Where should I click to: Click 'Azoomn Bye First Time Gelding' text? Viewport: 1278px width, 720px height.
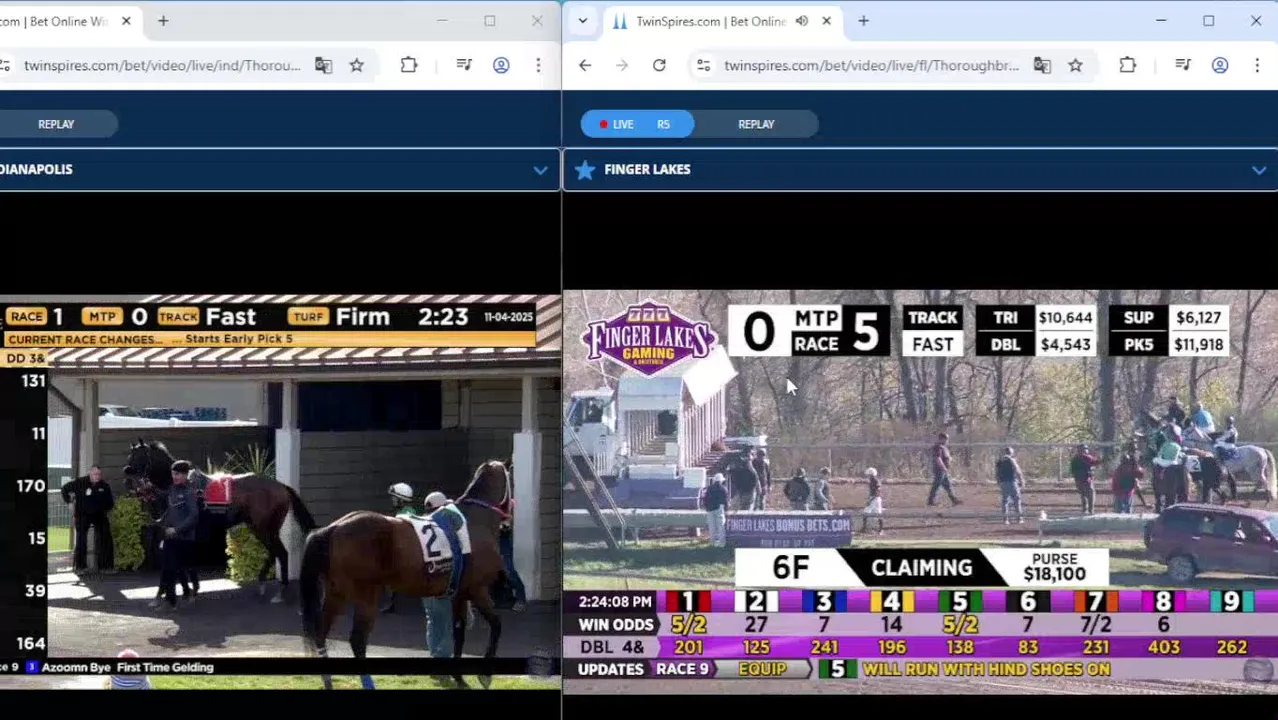[128, 667]
